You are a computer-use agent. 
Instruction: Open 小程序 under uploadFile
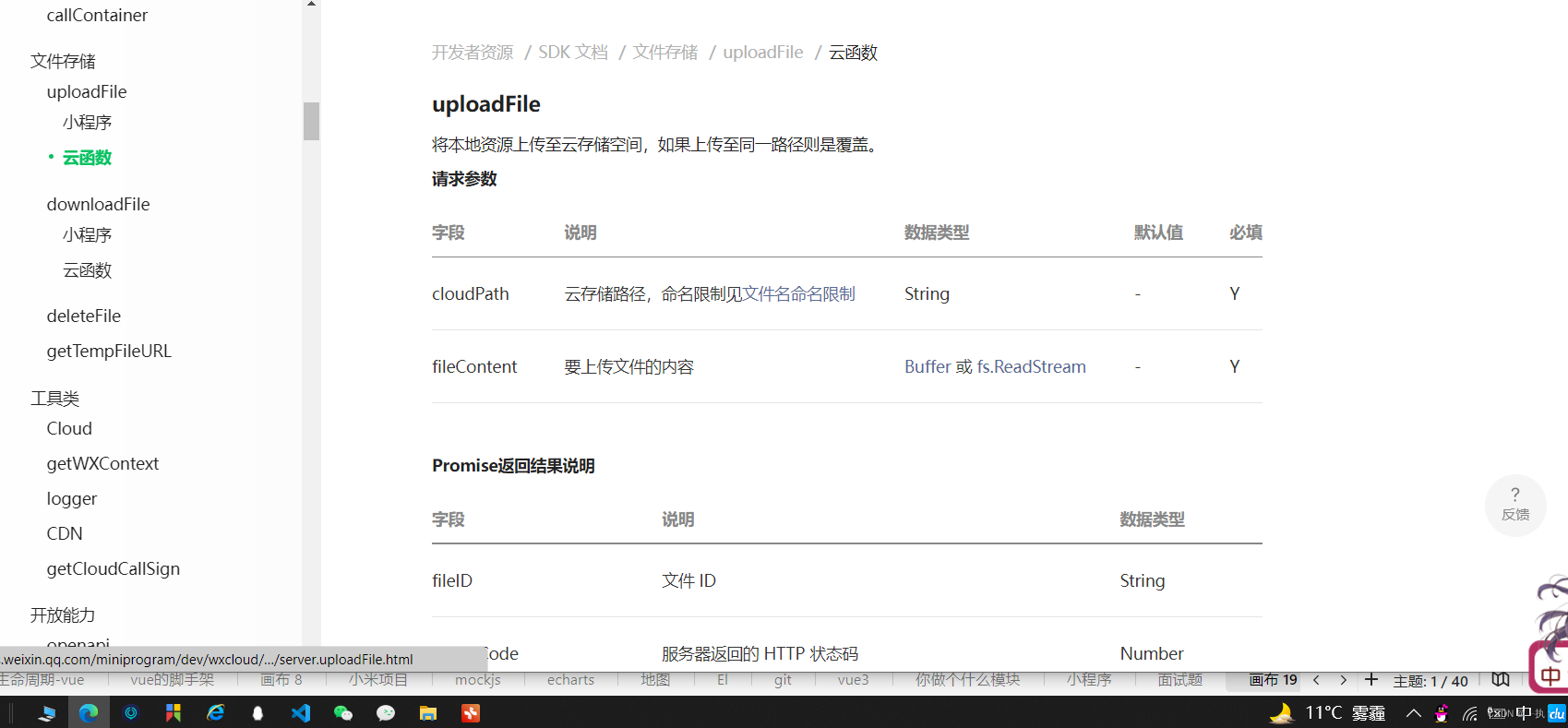[x=87, y=122]
